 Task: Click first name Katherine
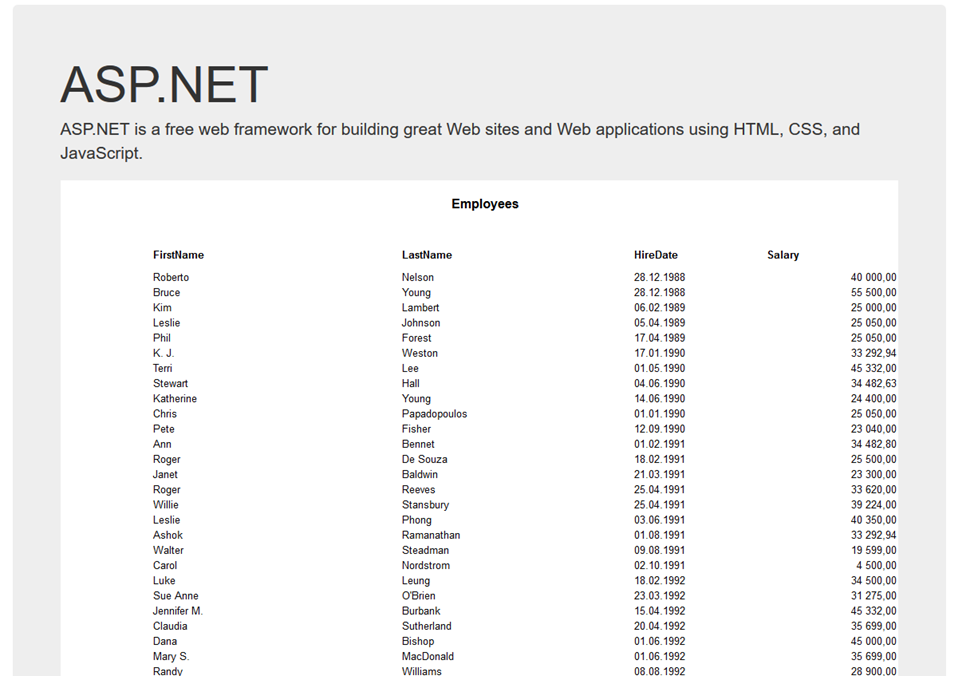tap(175, 398)
